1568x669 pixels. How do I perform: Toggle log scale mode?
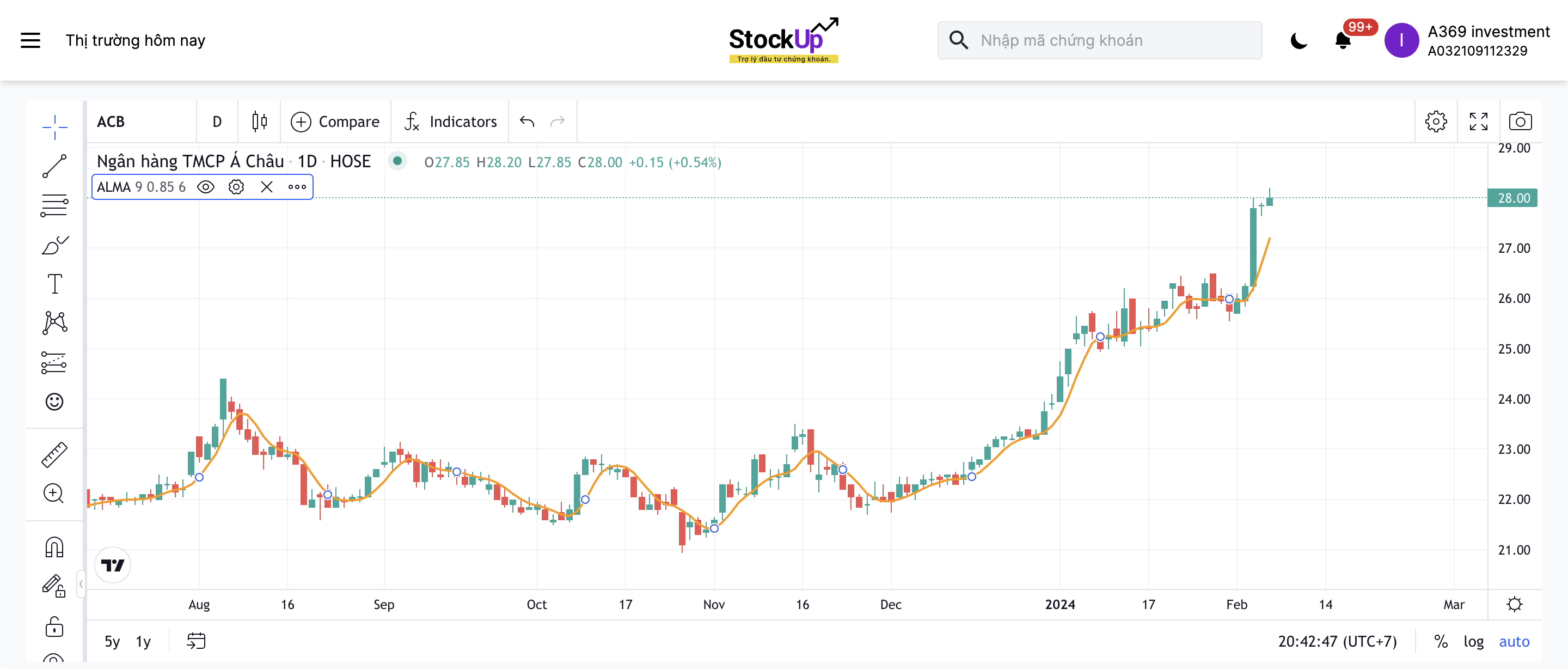[x=1474, y=642]
